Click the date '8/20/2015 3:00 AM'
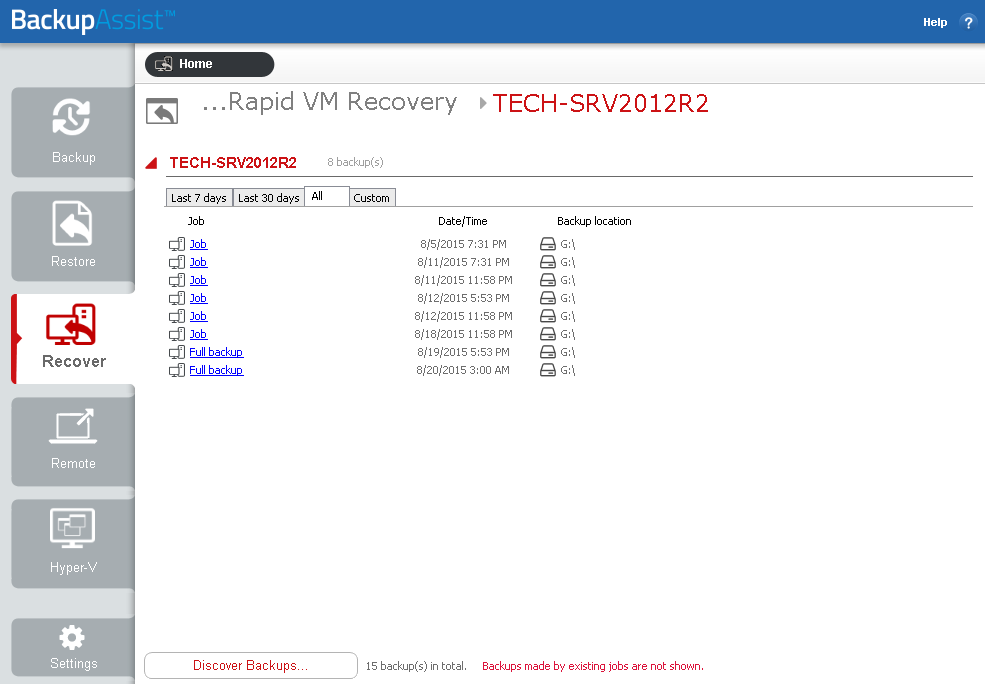Screen dimensions: 985x684 [x=463, y=370]
